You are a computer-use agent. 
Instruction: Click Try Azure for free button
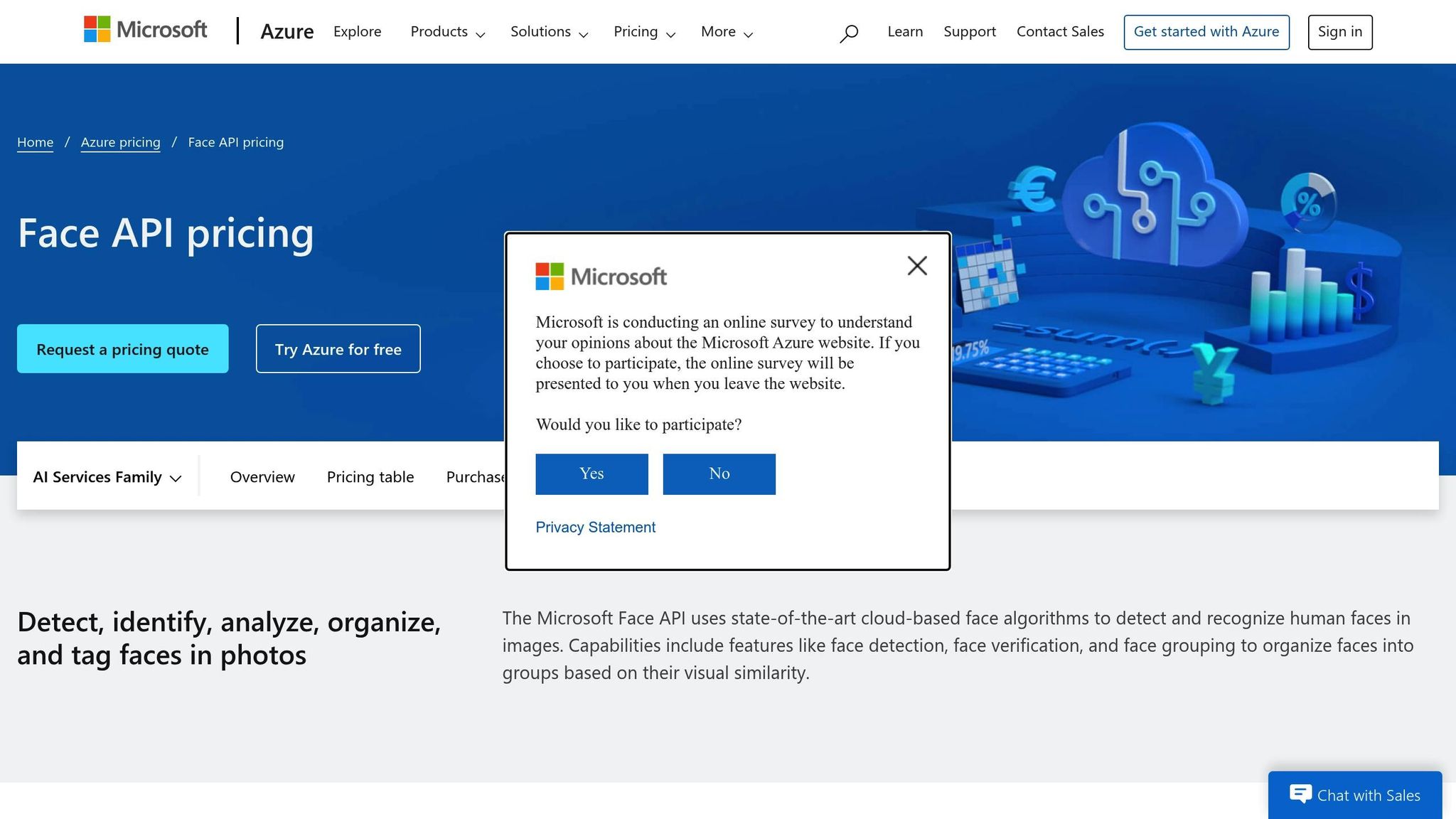338,349
